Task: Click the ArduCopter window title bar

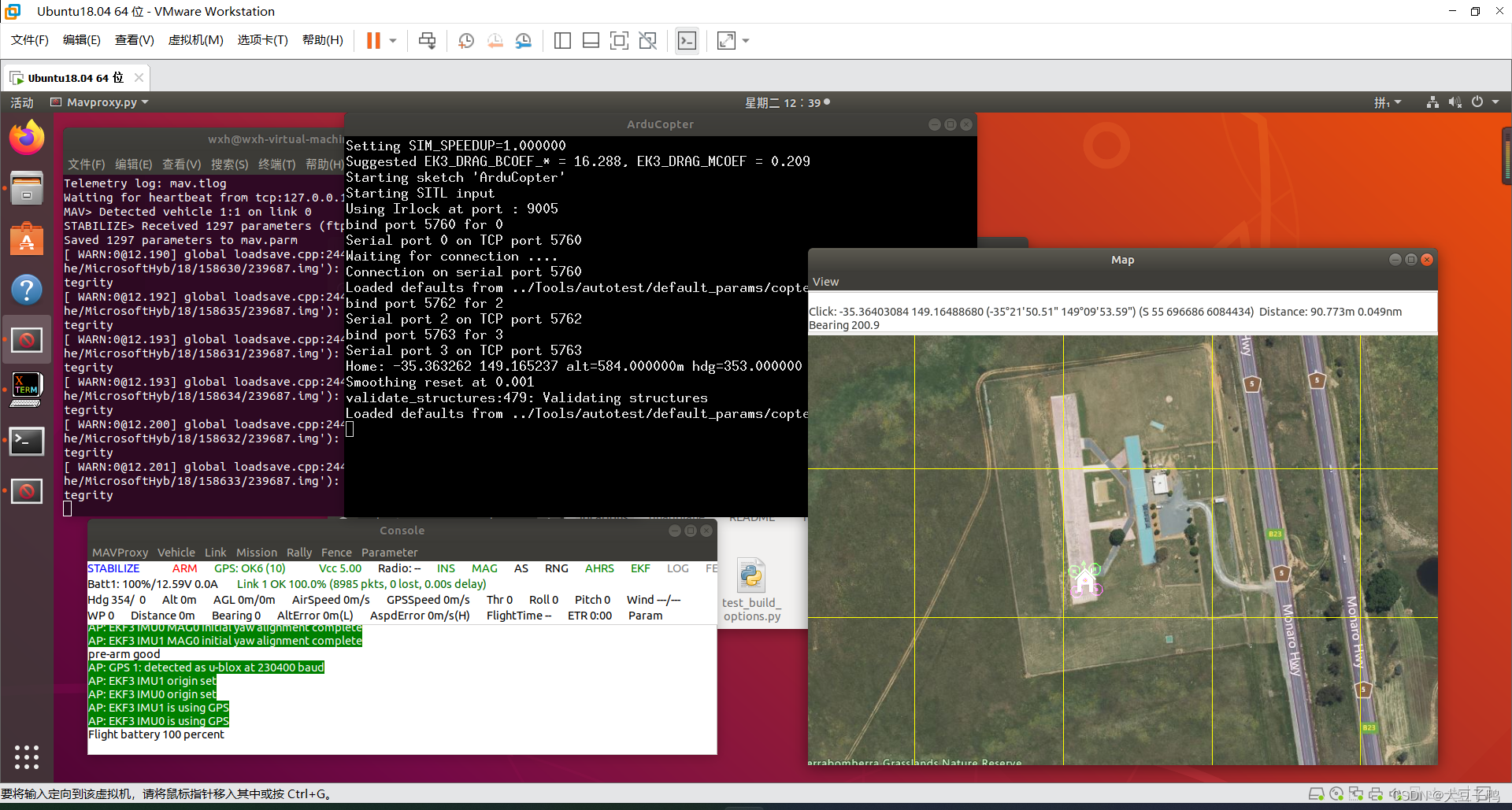Action: click(x=660, y=124)
